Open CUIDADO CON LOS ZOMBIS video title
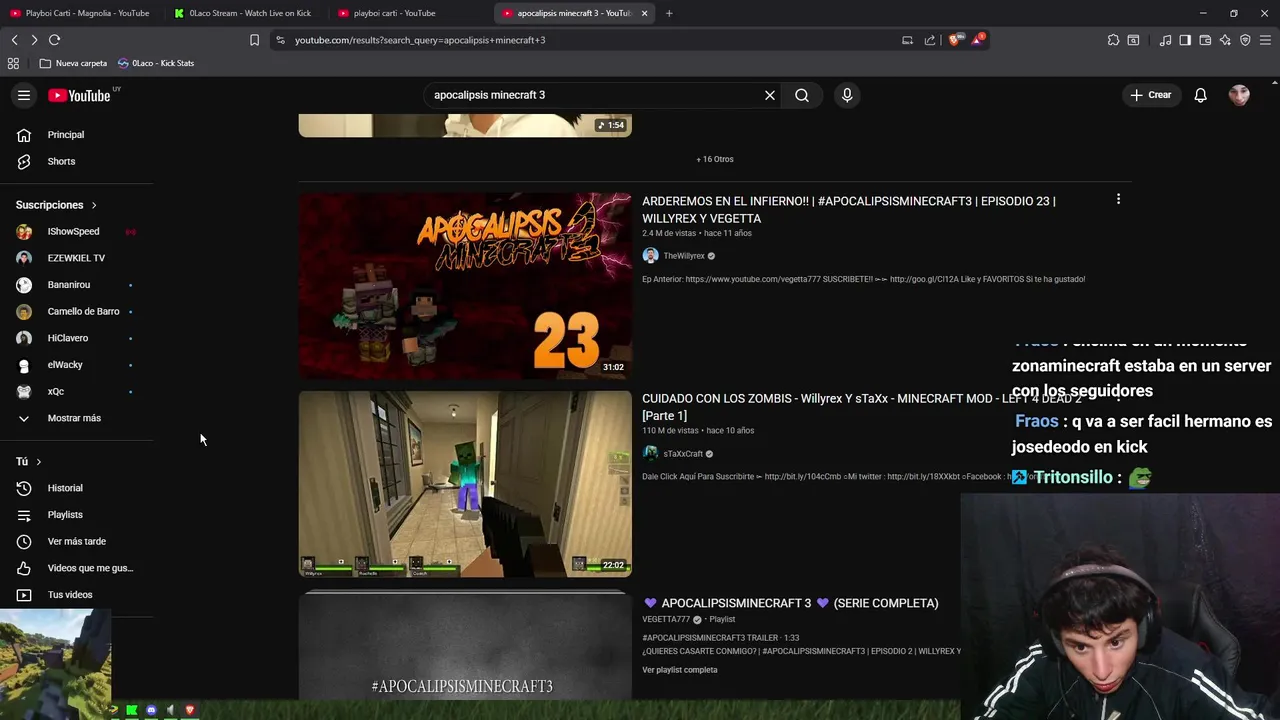This screenshot has width=1280, height=720. coord(862,407)
